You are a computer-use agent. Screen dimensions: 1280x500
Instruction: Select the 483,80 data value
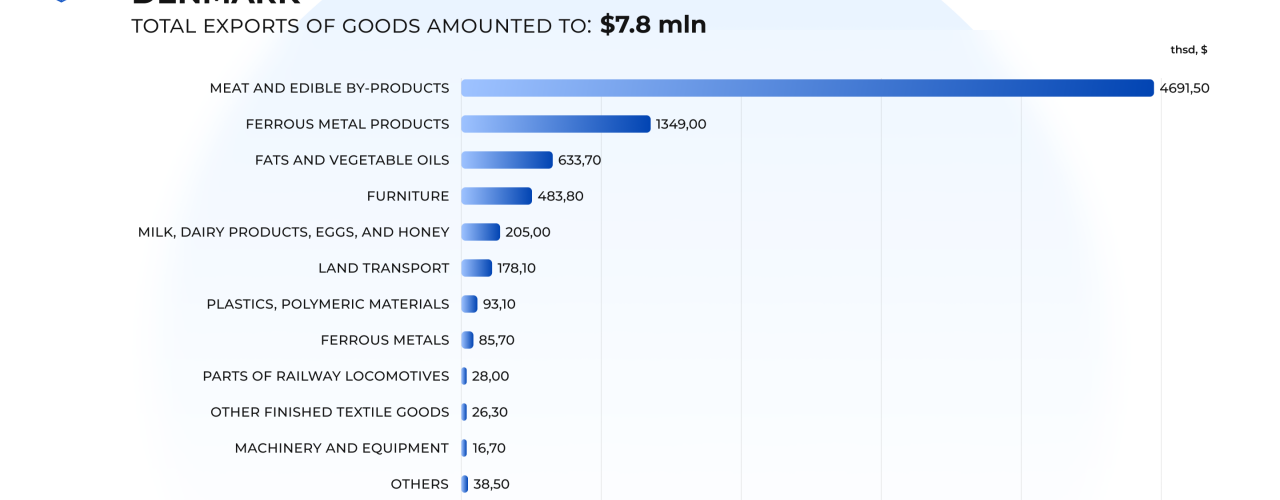click(x=561, y=196)
